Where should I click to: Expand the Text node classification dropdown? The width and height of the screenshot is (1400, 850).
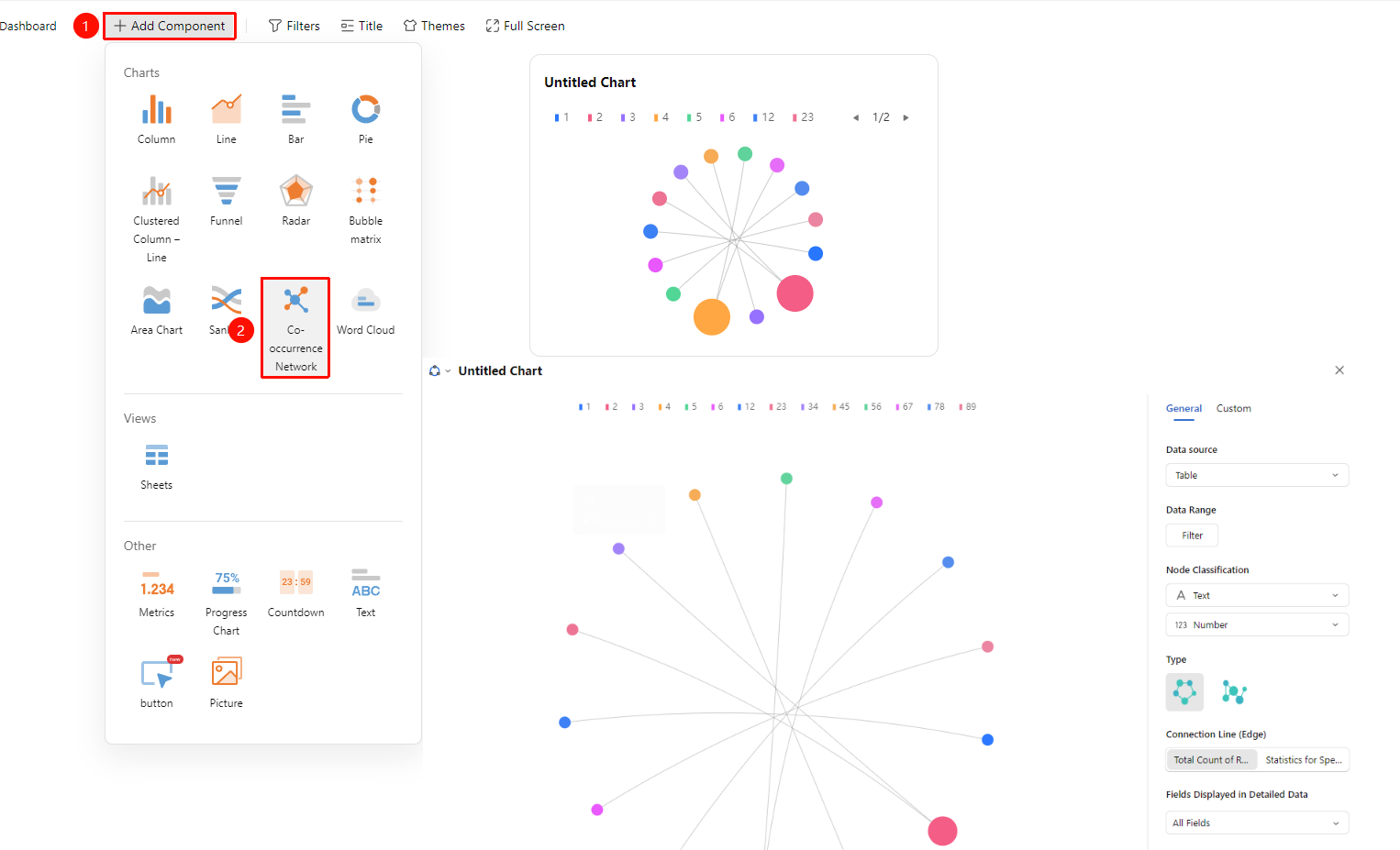point(1257,595)
